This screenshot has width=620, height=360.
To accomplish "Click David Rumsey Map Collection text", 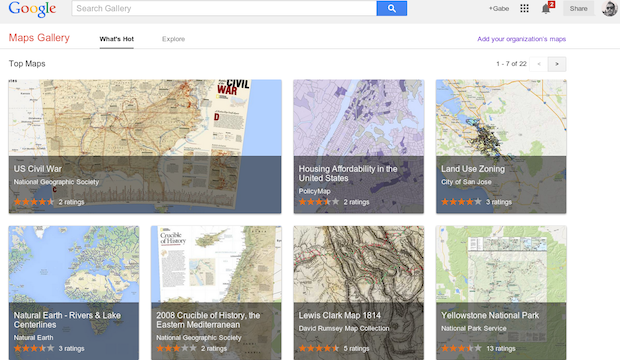I will coord(344,328).
